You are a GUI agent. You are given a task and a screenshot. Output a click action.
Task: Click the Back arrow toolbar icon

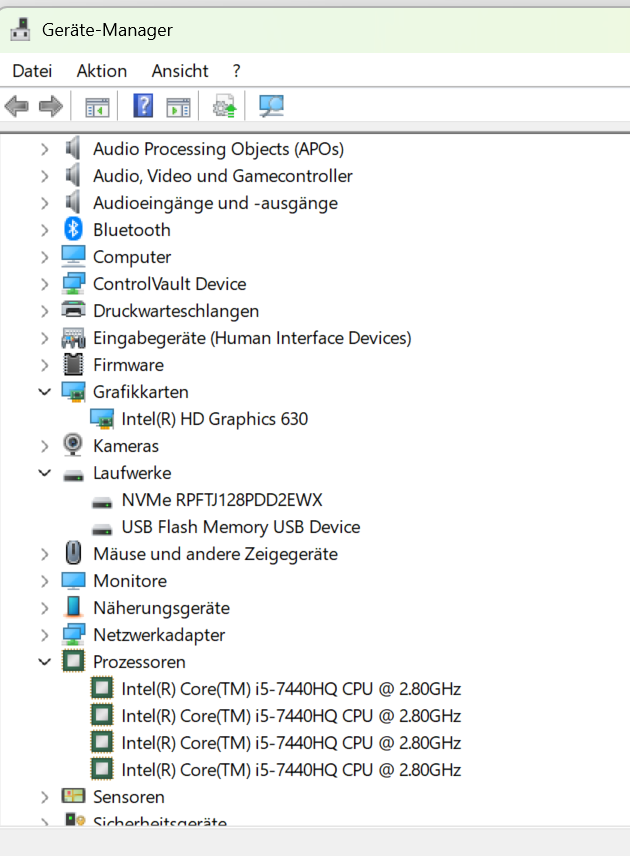coord(16,106)
